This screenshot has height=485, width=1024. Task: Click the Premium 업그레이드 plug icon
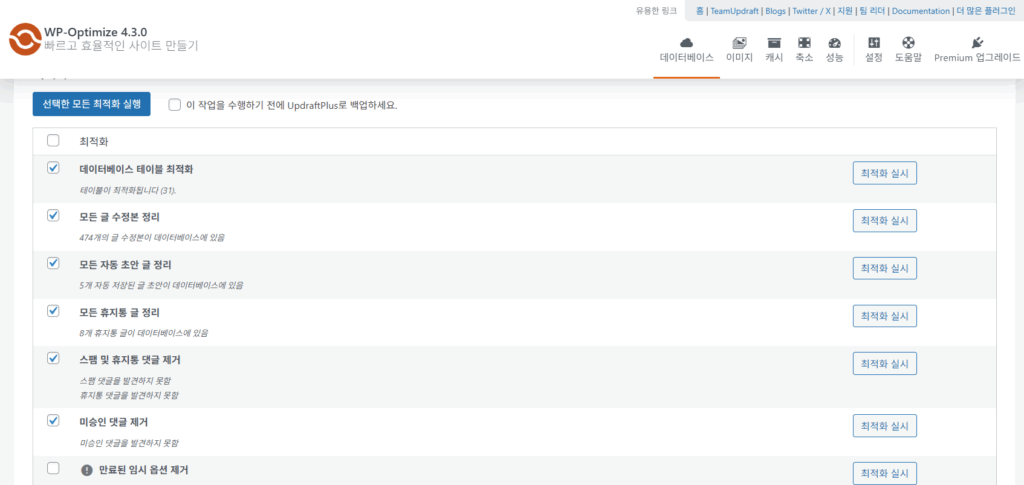[977, 42]
